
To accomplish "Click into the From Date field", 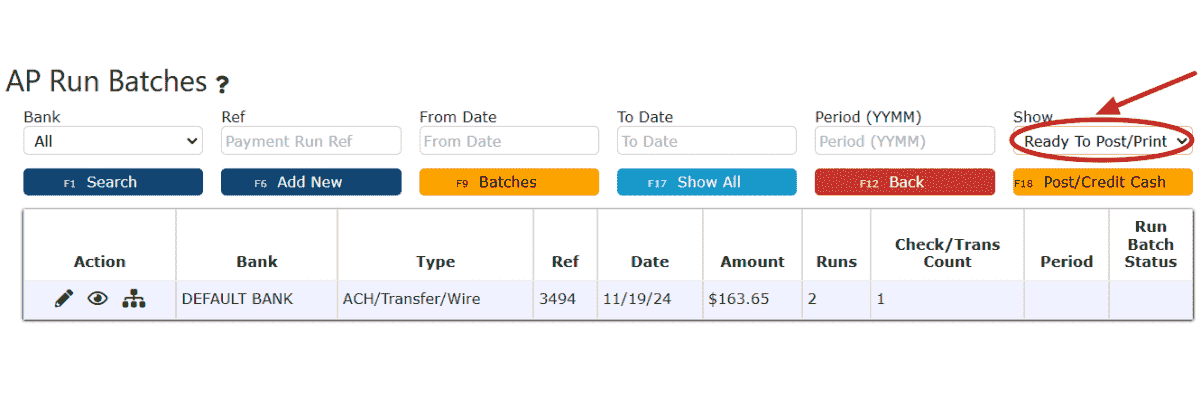I will coord(509,141).
